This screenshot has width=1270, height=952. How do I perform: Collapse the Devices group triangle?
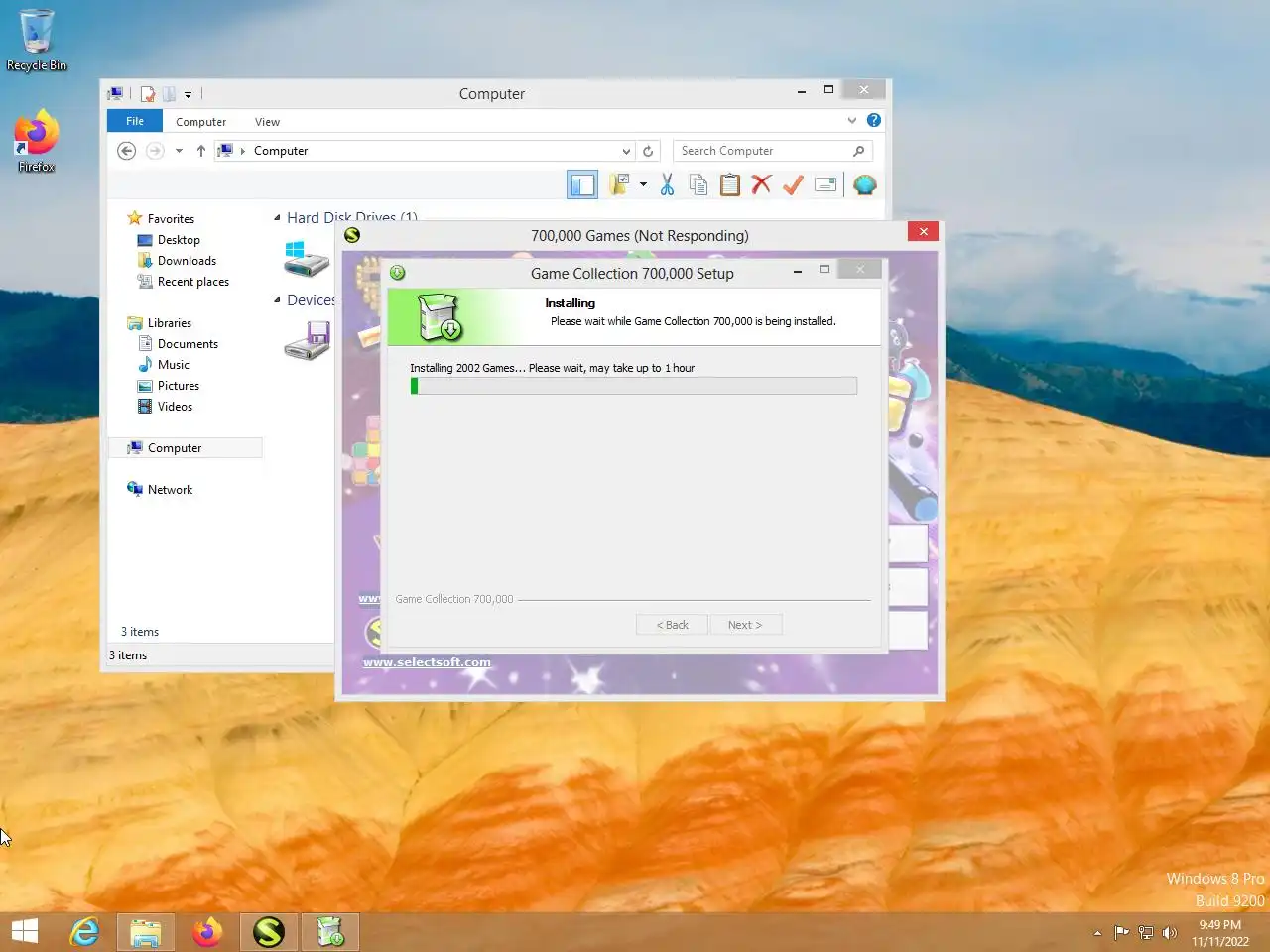click(x=278, y=300)
